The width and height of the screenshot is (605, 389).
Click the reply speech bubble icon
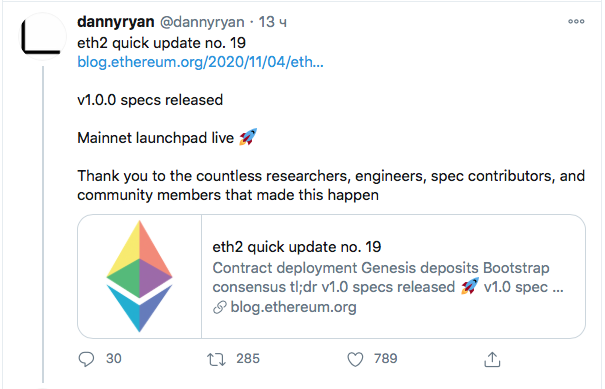(x=86, y=359)
